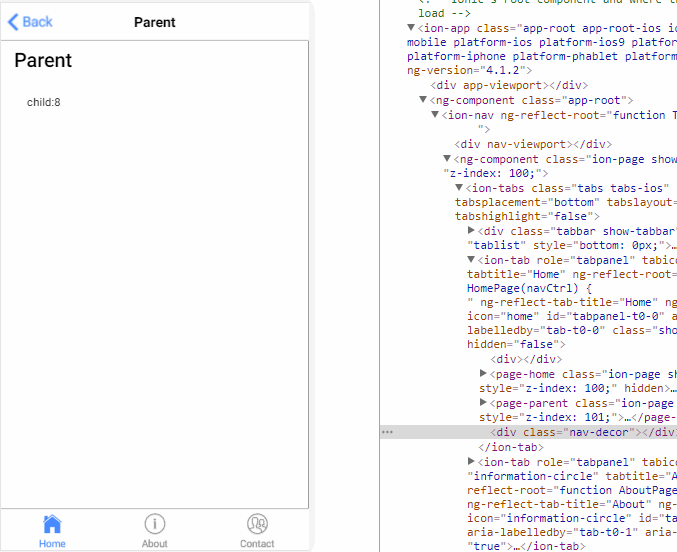Click the large Parent page heading
677x552 pixels.
tap(43, 61)
